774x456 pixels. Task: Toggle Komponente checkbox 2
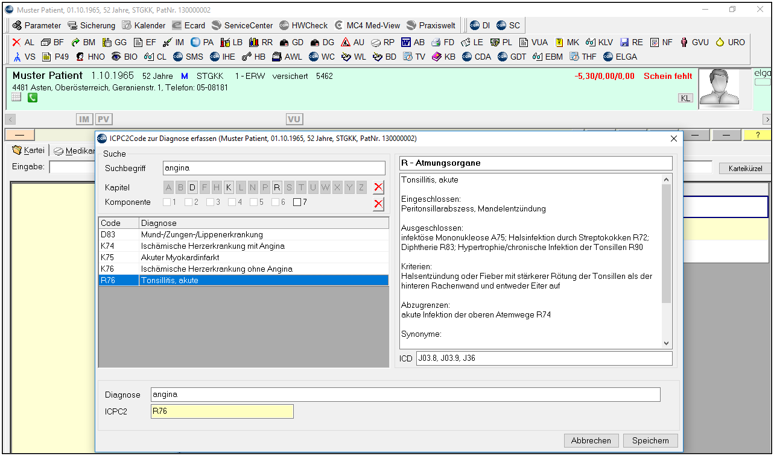[189, 202]
